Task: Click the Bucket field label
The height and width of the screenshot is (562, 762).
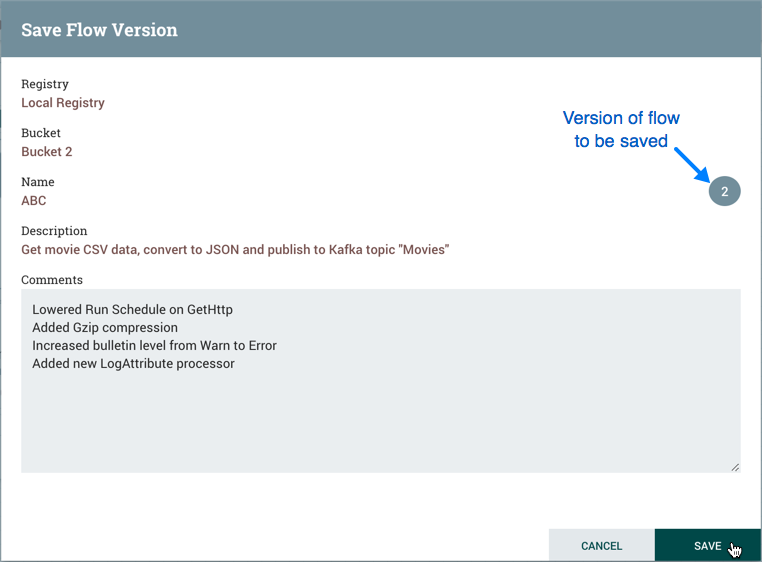Action: click(41, 134)
